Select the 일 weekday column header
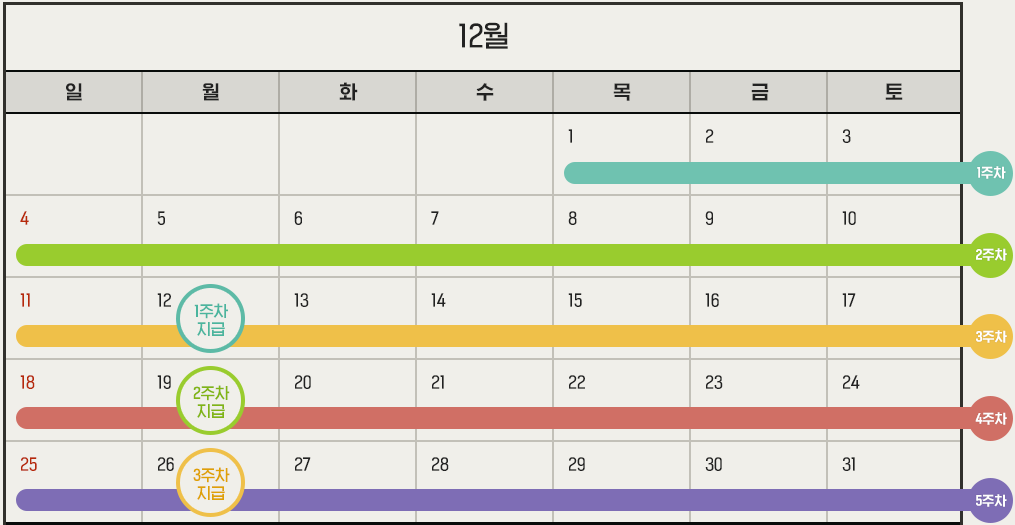The width and height of the screenshot is (1015, 525). pos(73,92)
